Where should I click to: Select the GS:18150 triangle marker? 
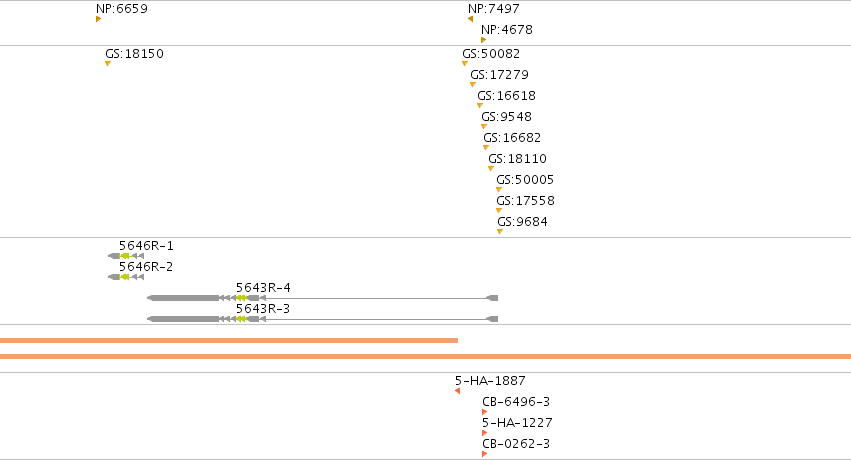pos(108,63)
